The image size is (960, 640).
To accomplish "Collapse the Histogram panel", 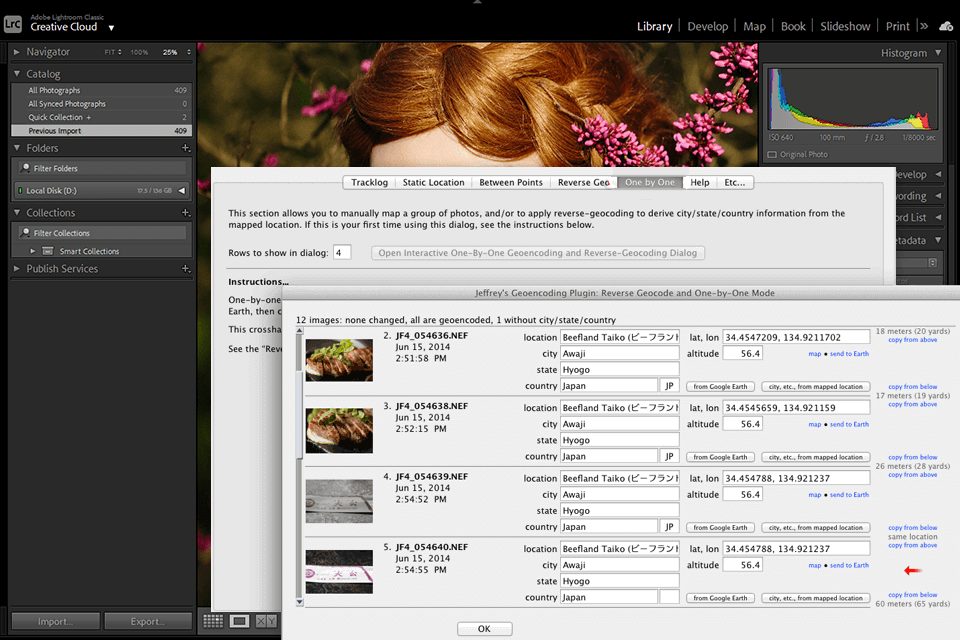I will pyautogui.click(x=938, y=53).
